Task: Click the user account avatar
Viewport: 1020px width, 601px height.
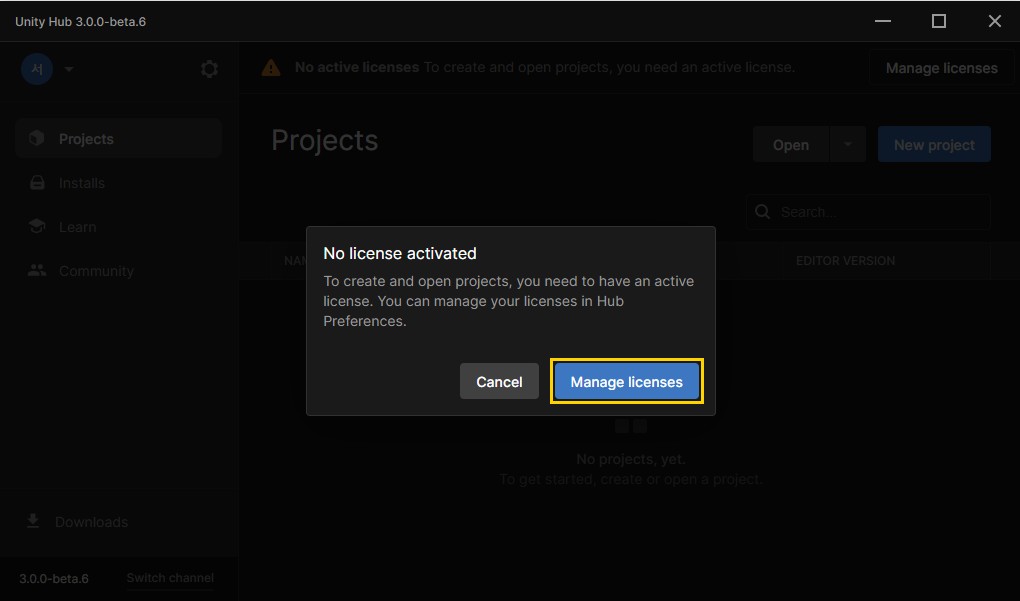Action: point(37,69)
